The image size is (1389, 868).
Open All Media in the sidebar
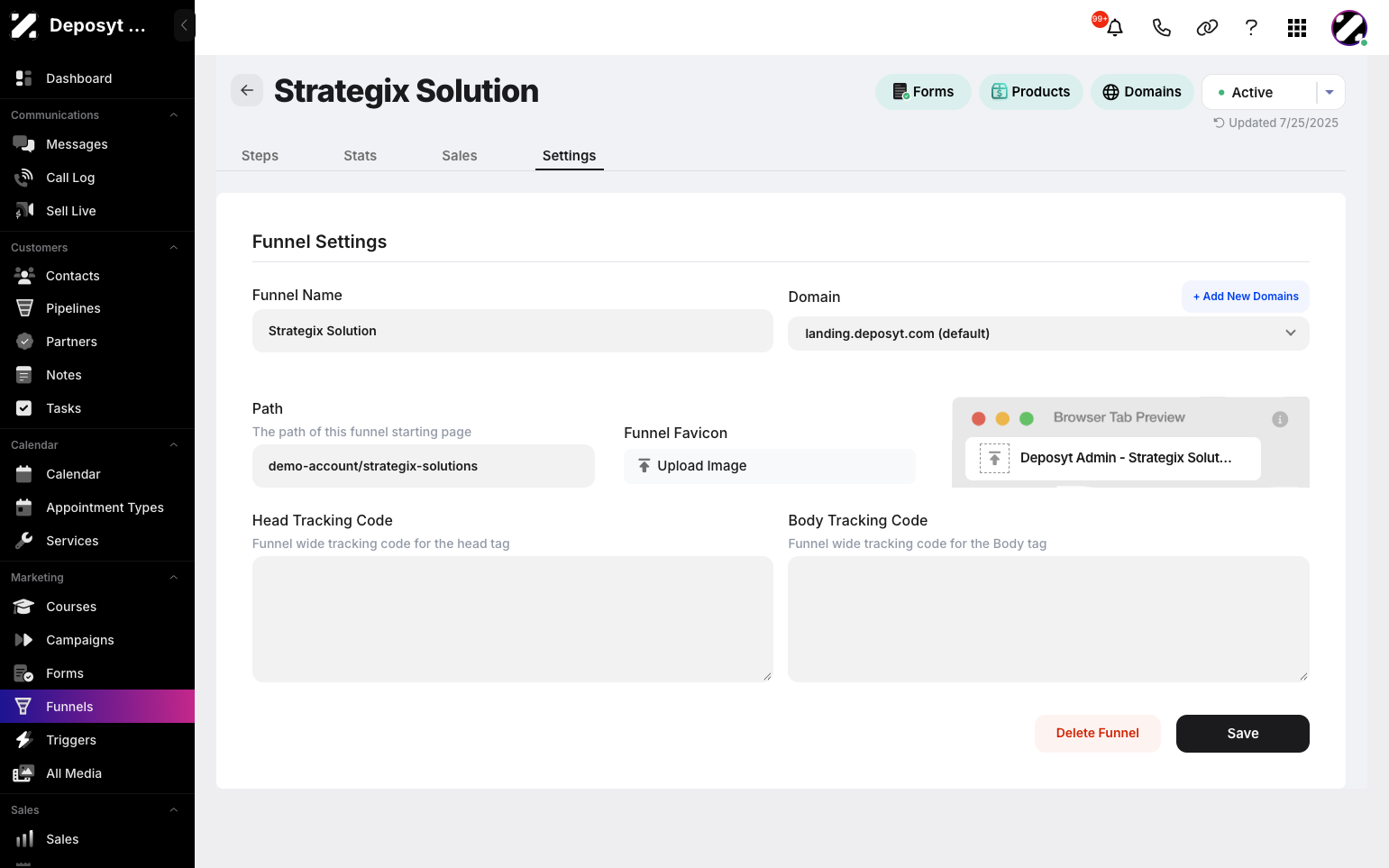point(97,773)
